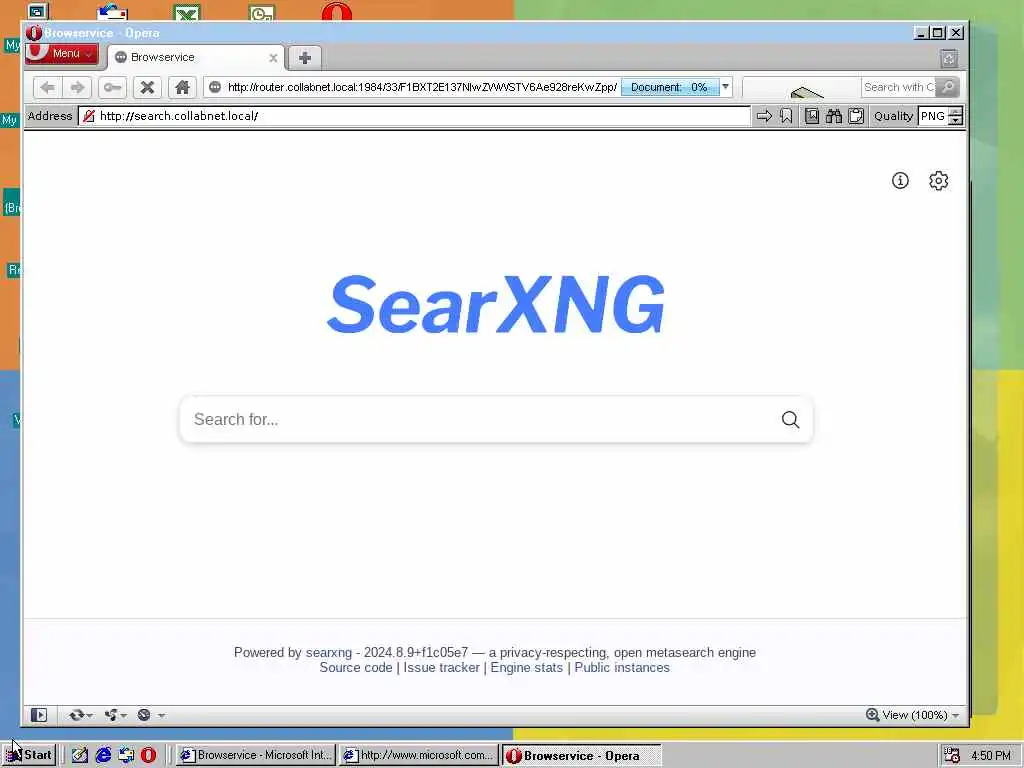Image resolution: width=1024 pixels, height=768 pixels.
Task: Click the magnifier search button in toolbar
Action: pyautogui.click(x=947, y=87)
